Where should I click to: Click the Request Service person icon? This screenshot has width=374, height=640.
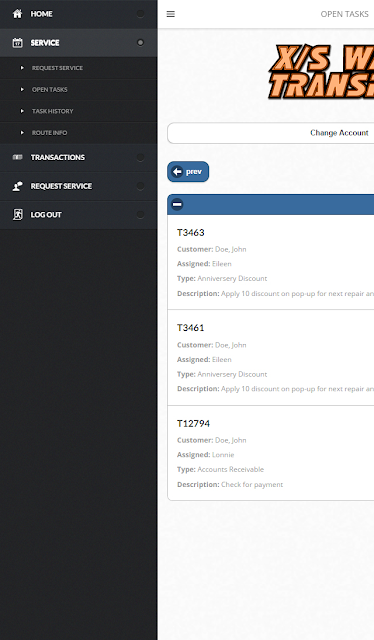[17, 186]
